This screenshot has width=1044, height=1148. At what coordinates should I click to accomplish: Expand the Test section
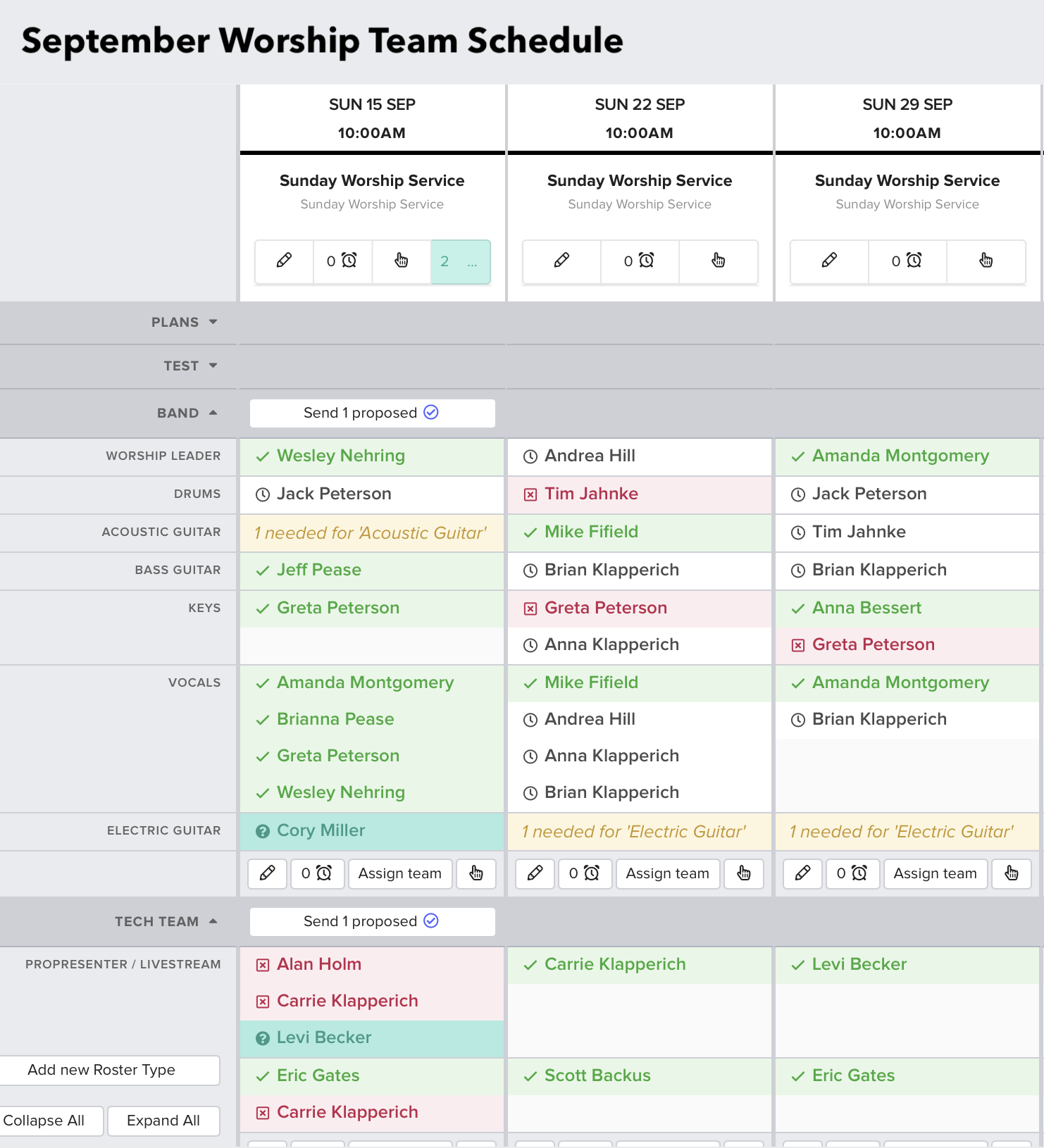tap(213, 366)
